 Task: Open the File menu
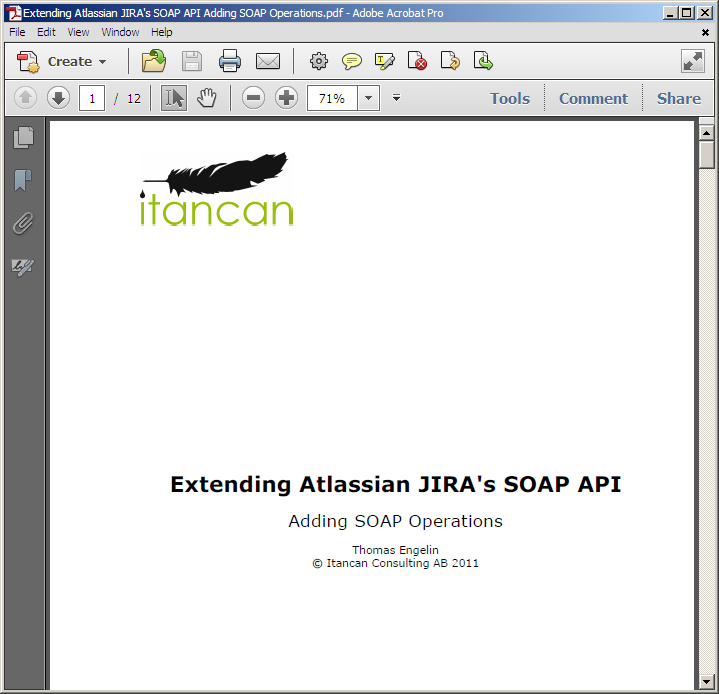[17, 32]
